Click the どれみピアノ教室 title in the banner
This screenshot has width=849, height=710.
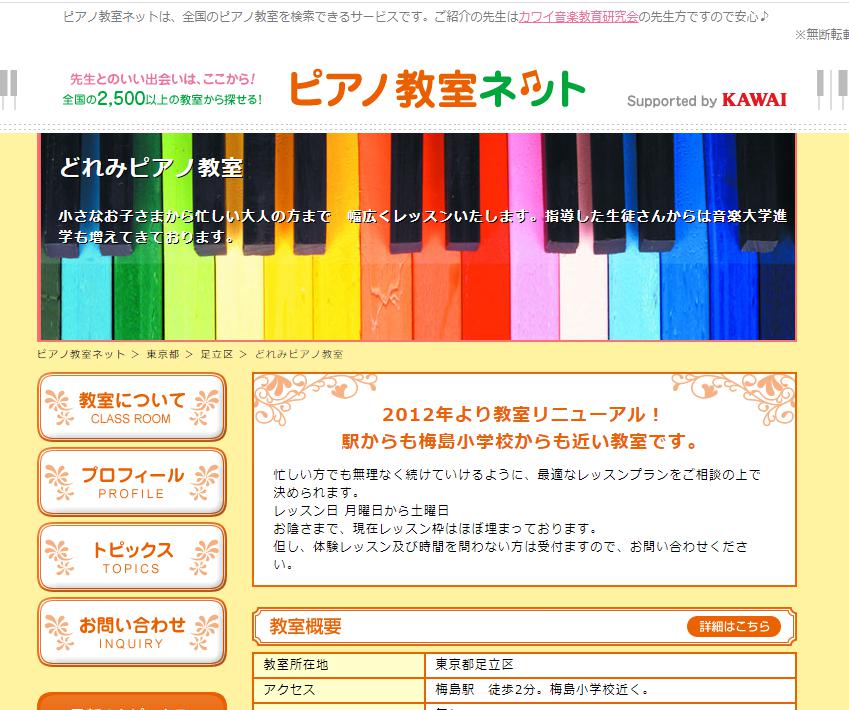pos(151,167)
